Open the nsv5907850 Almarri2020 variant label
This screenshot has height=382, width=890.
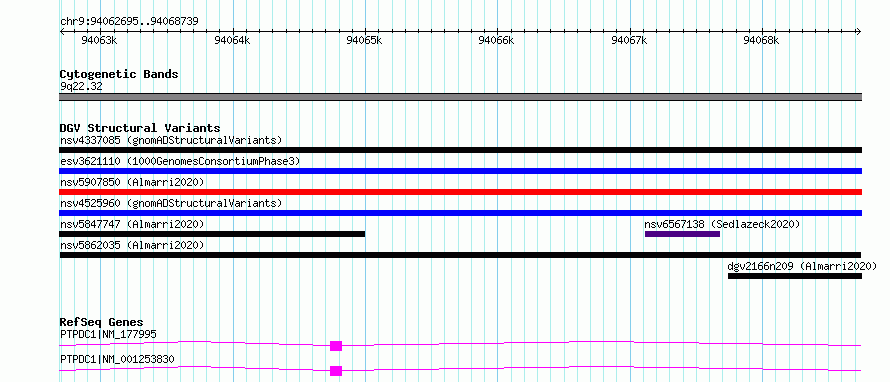click(x=132, y=182)
